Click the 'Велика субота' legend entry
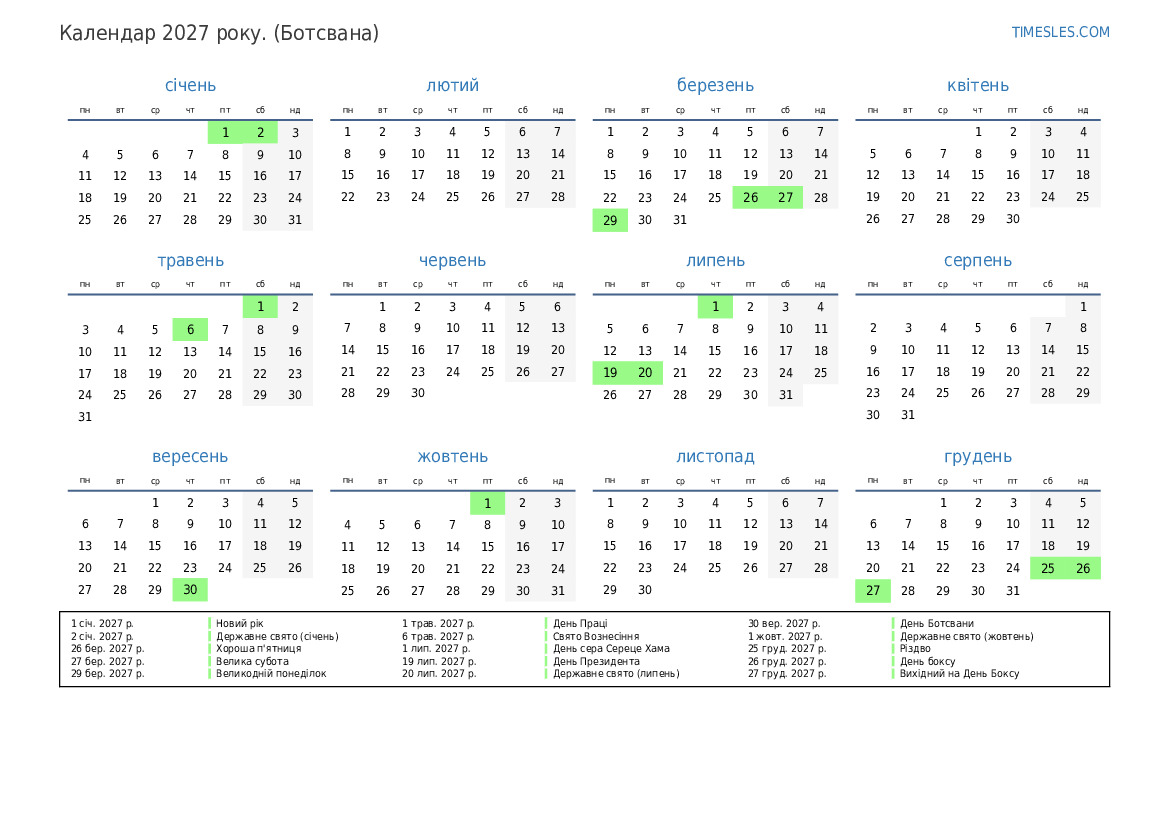The width and height of the screenshot is (1169, 827). coord(252,661)
